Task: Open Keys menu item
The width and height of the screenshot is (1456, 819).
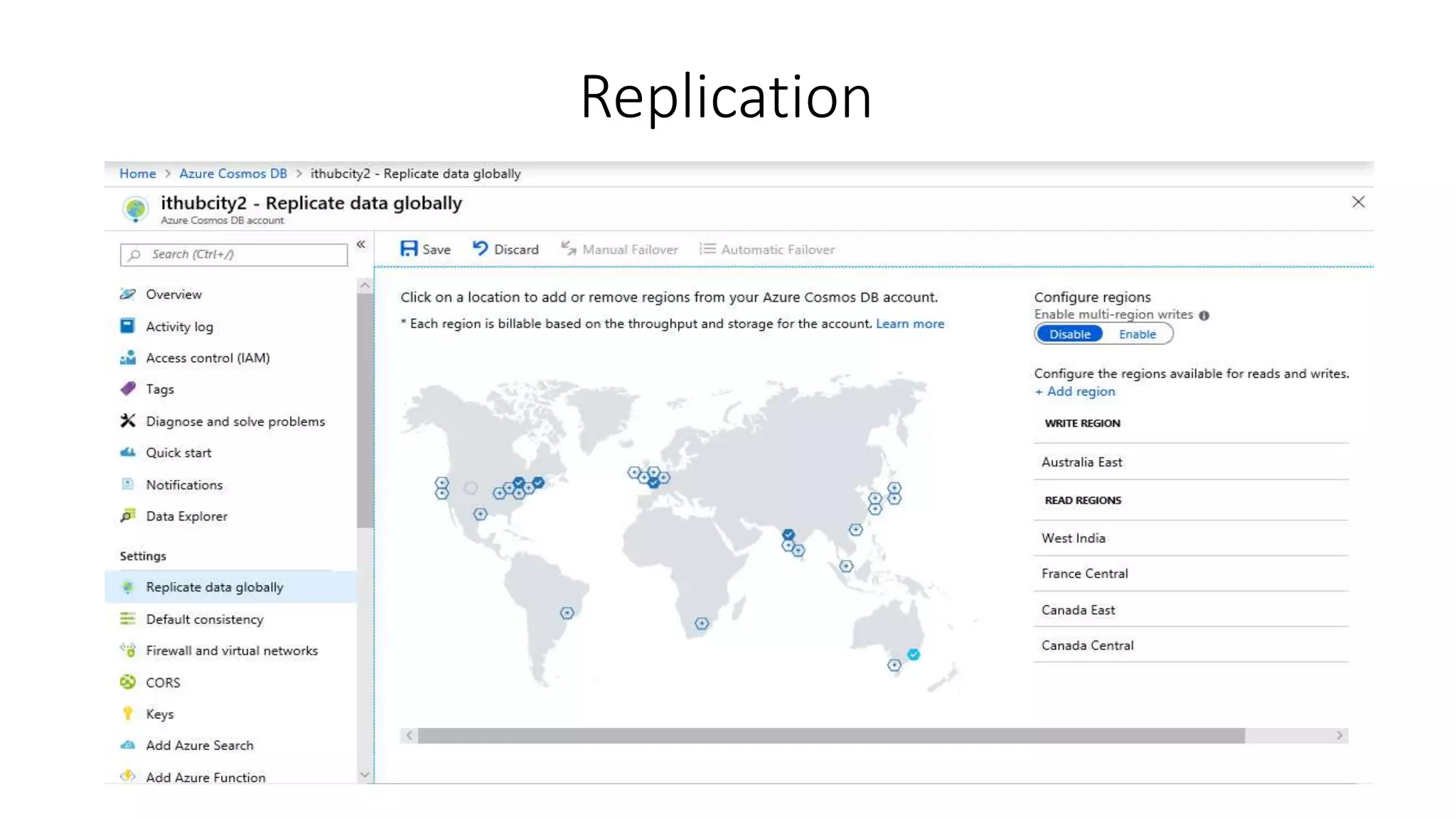Action: 160,714
